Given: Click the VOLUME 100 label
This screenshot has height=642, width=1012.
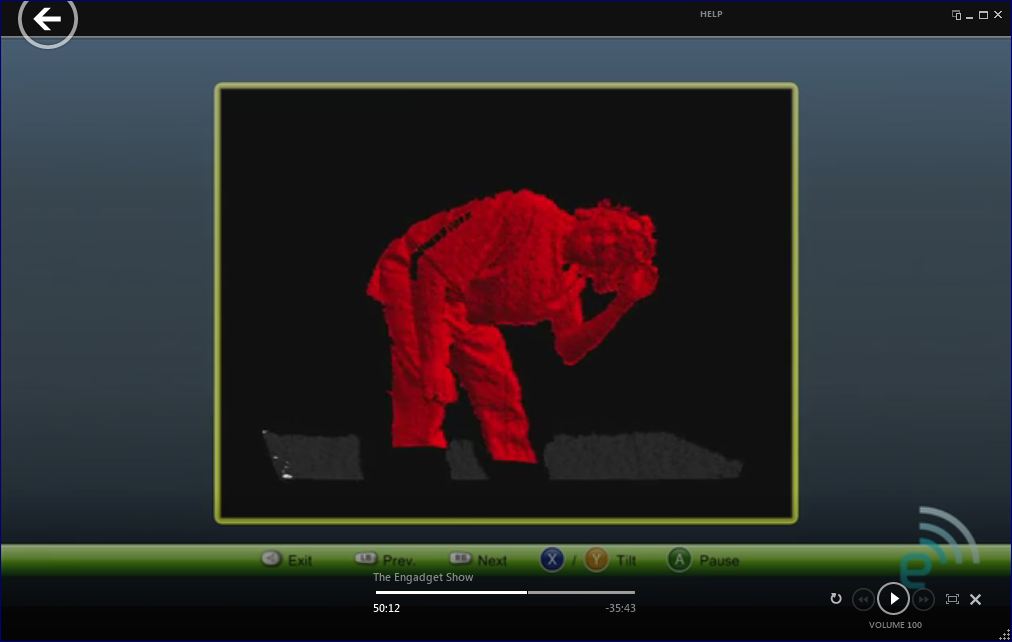Looking at the screenshot, I should [x=895, y=625].
